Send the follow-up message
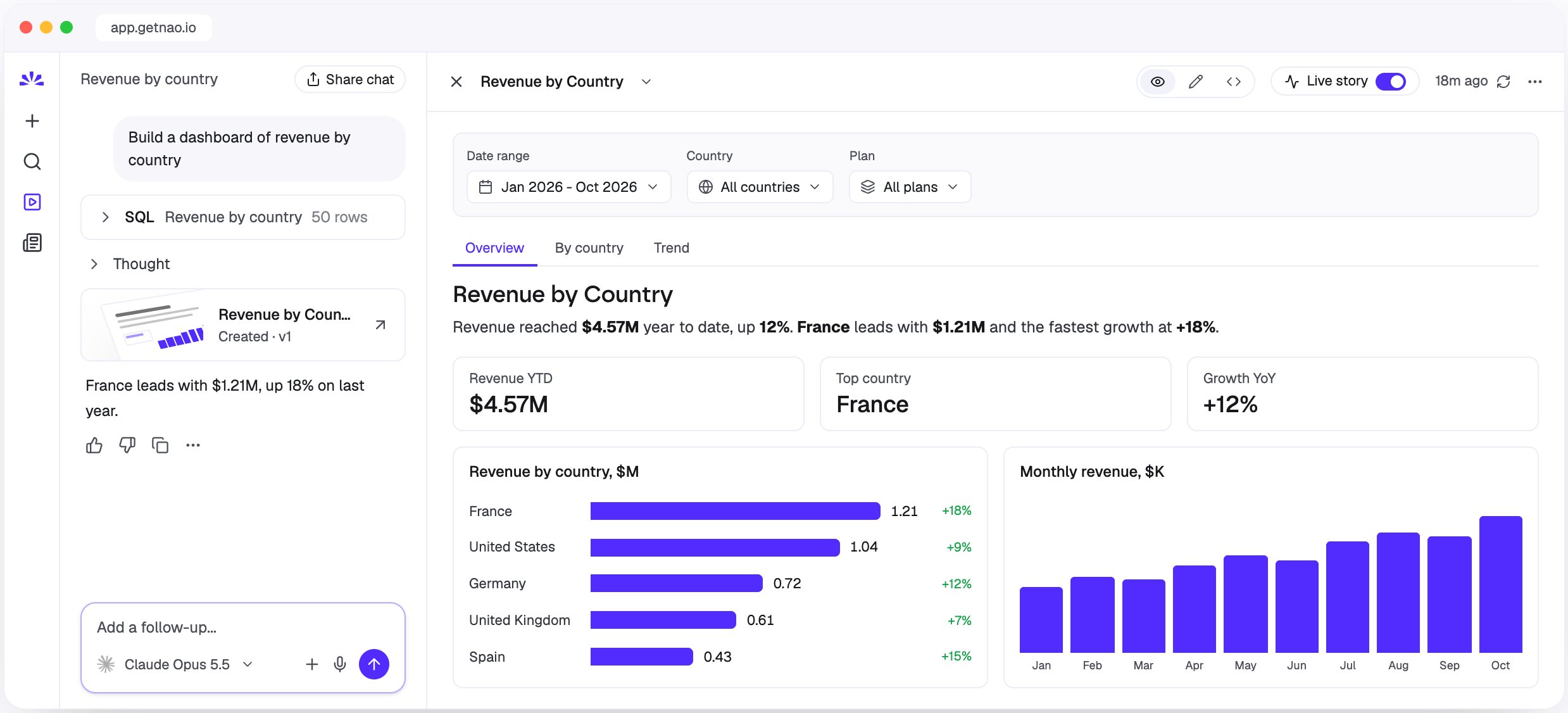This screenshot has height=713, width=1568. tap(374, 664)
